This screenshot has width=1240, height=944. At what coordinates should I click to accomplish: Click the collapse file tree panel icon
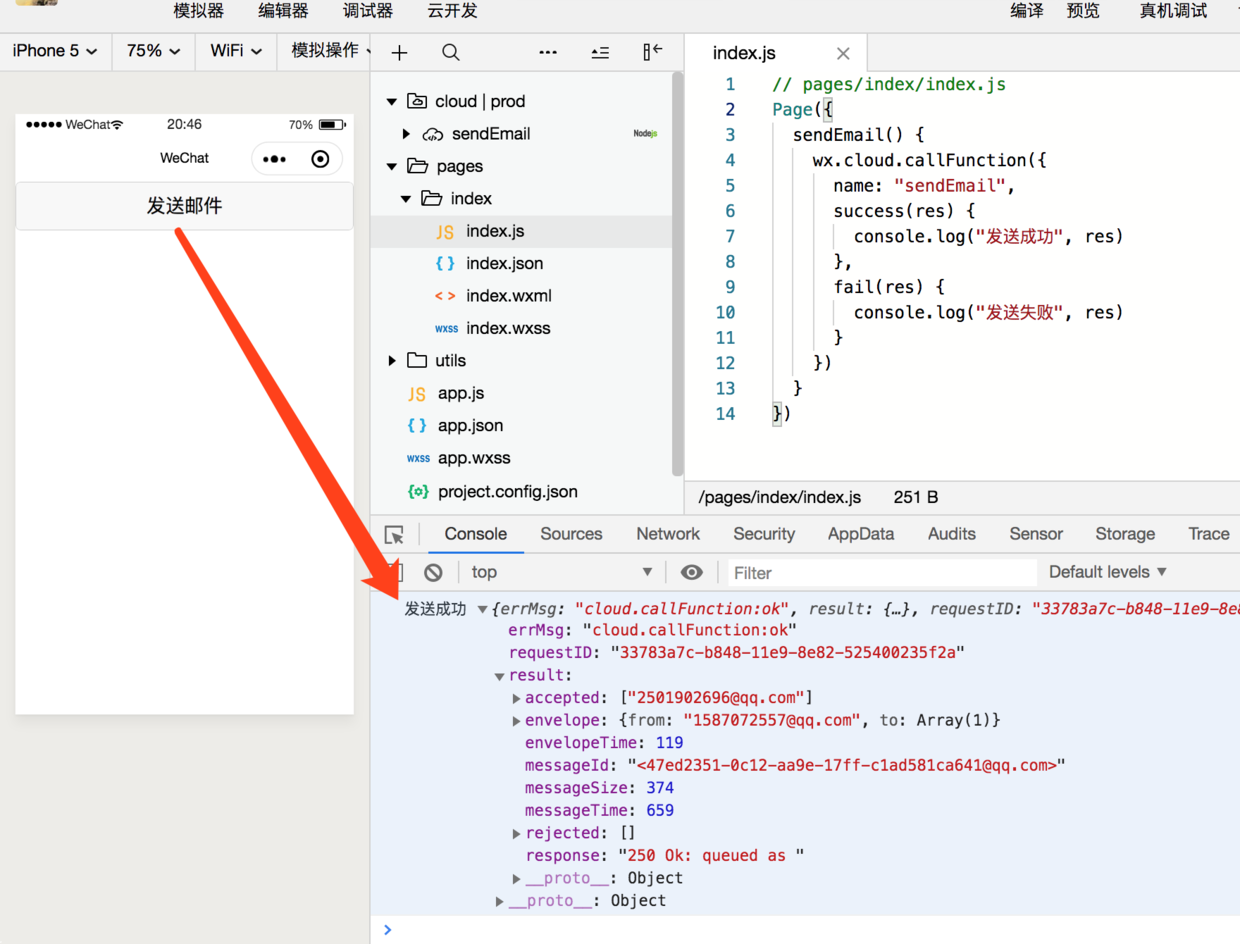coord(652,53)
